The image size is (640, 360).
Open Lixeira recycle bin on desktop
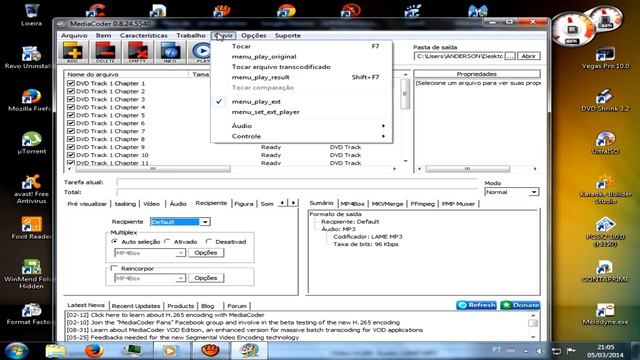pos(31,15)
